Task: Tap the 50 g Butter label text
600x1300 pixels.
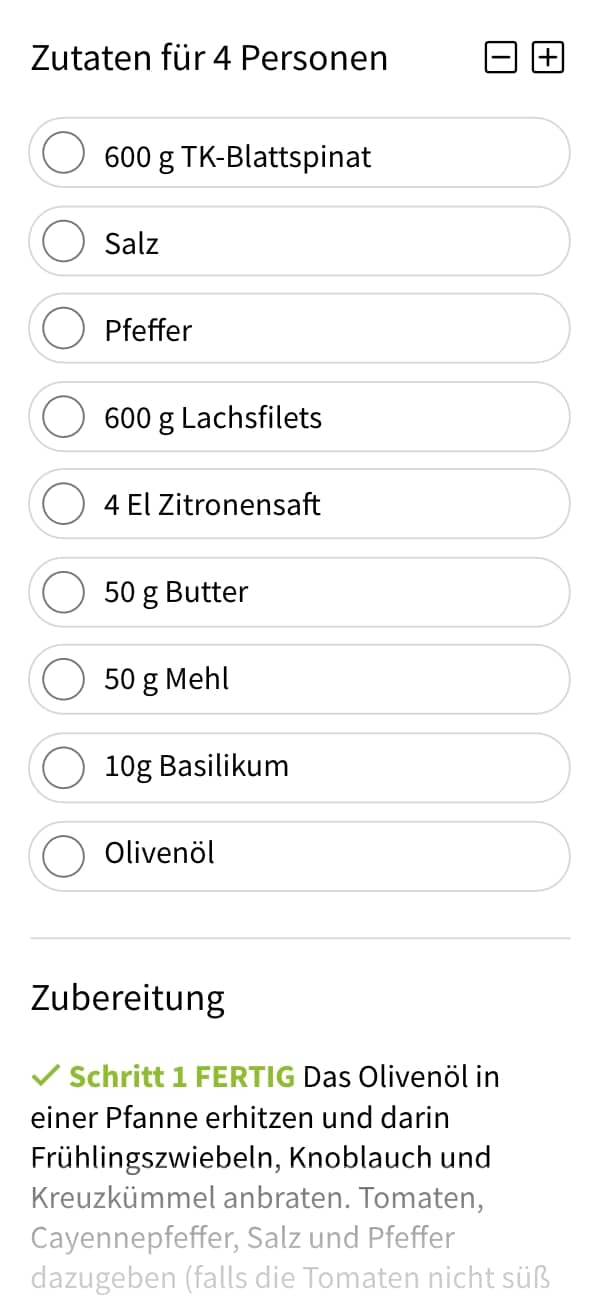Action: pyautogui.click(x=176, y=592)
